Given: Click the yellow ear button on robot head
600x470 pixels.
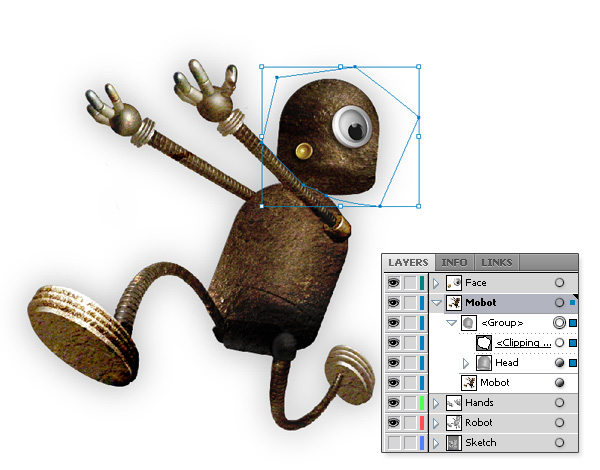Looking at the screenshot, I should (x=304, y=151).
